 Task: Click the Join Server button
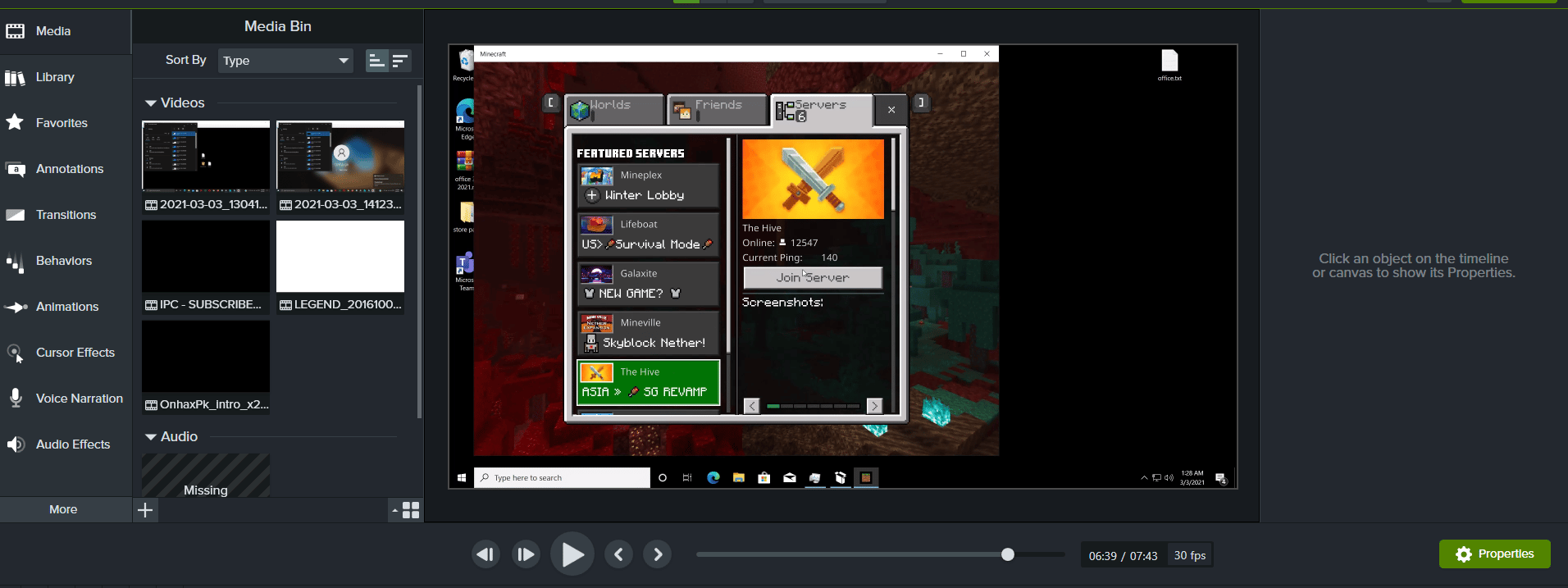(x=813, y=278)
